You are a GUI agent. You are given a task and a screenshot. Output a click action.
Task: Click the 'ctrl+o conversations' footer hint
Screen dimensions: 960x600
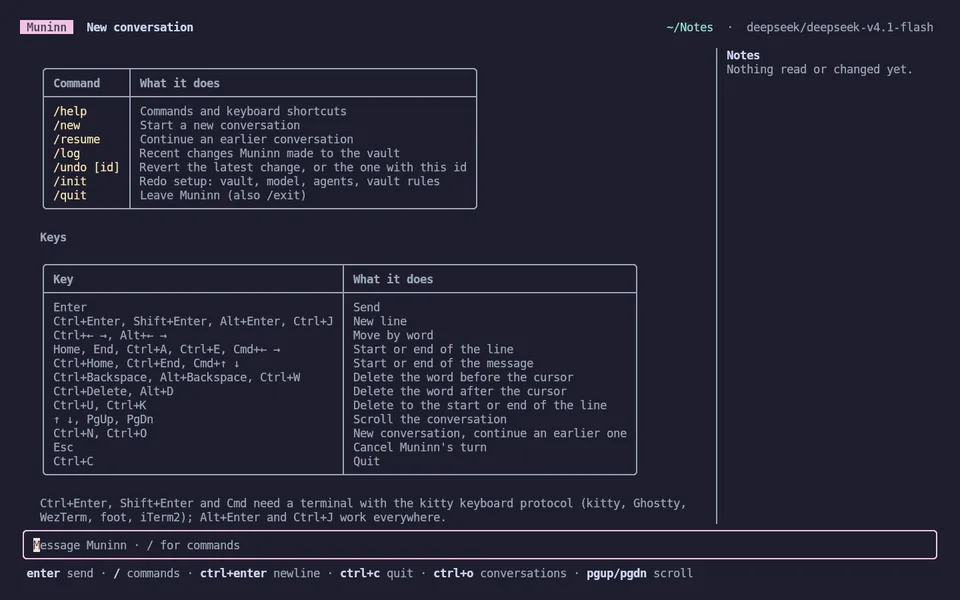(500, 573)
